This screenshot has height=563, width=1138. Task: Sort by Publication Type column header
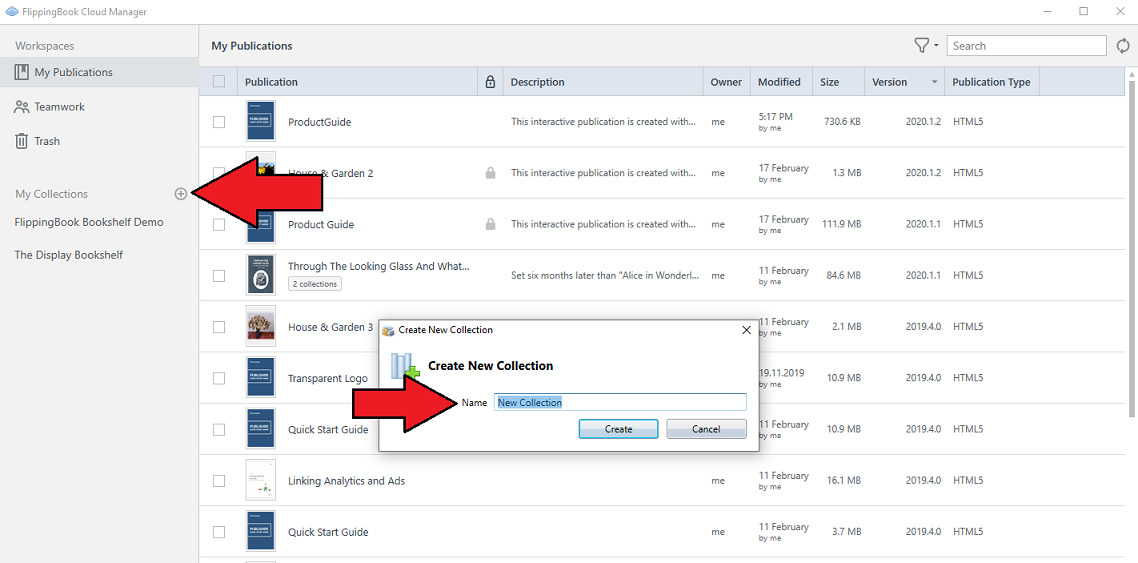click(x=992, y=82)
